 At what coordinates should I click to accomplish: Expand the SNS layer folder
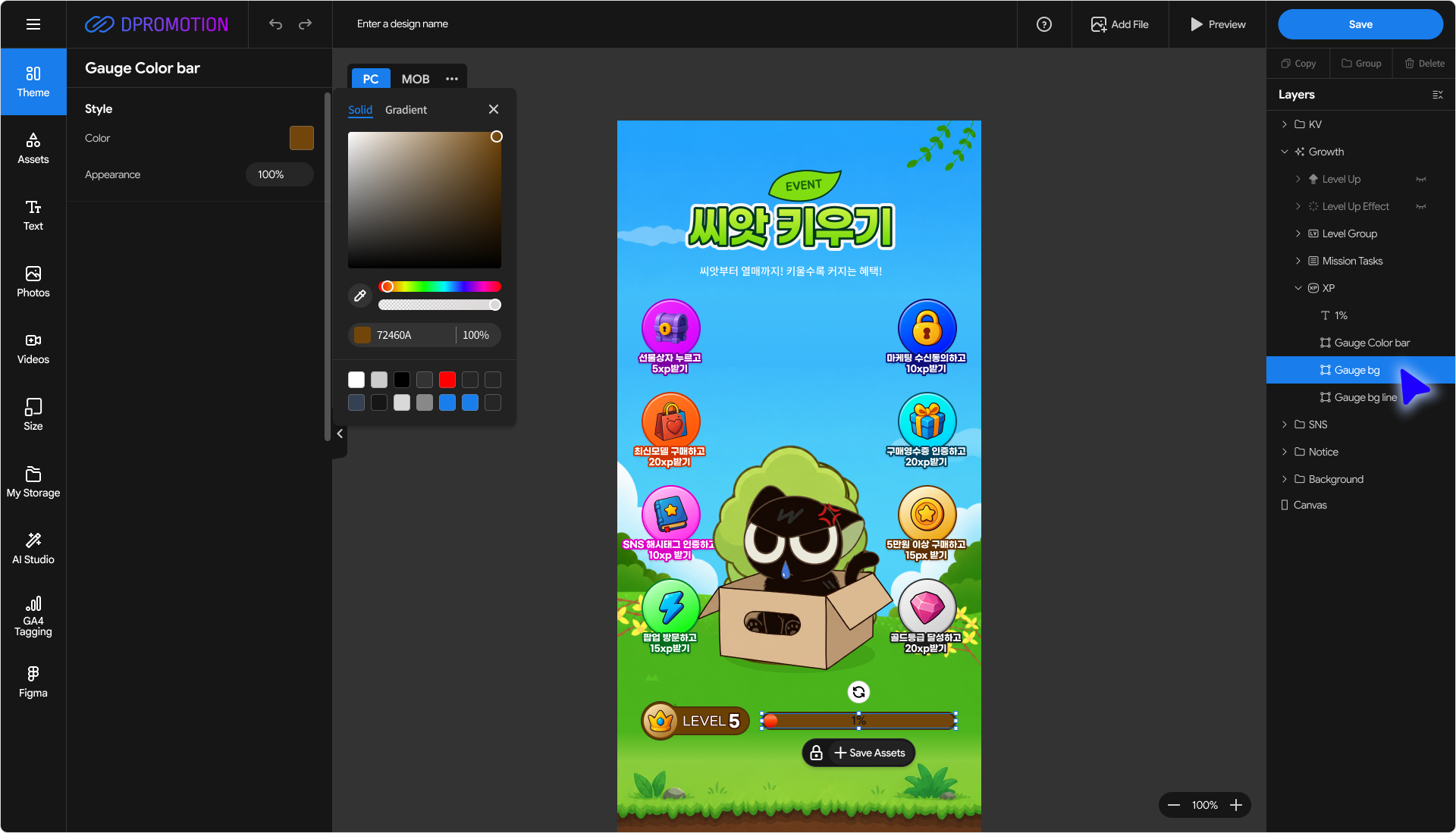1285,424
